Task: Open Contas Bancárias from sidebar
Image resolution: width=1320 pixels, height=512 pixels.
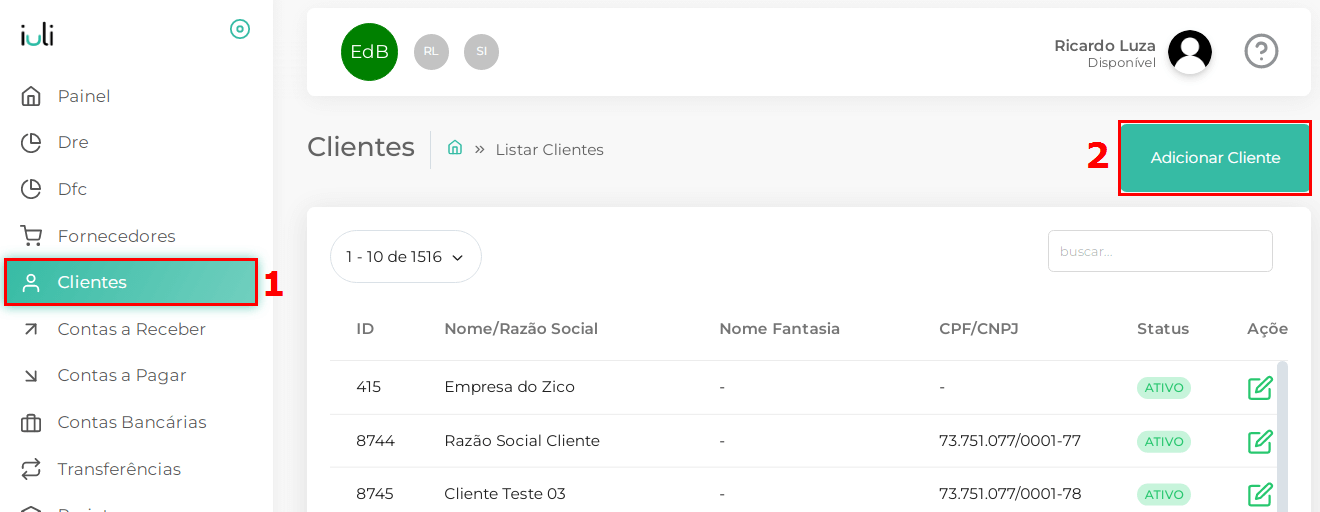Action: click(x=131, y=422)
